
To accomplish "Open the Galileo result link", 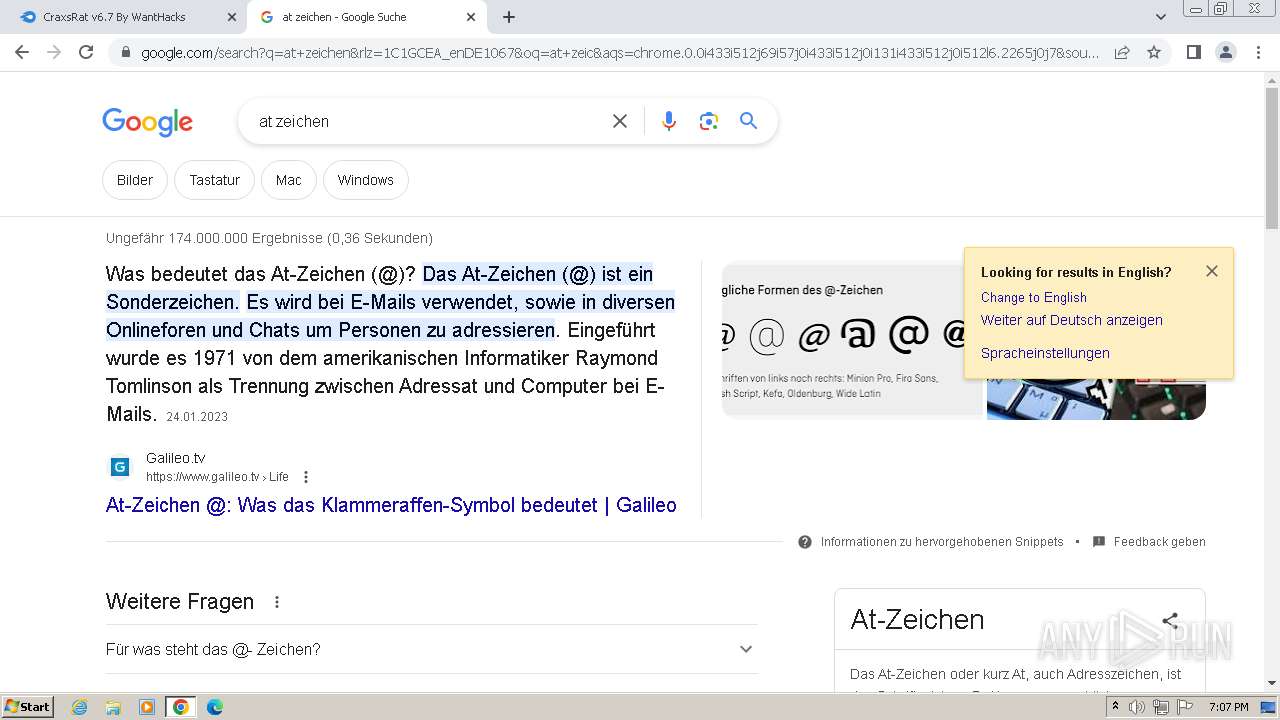I will [391, 505].
